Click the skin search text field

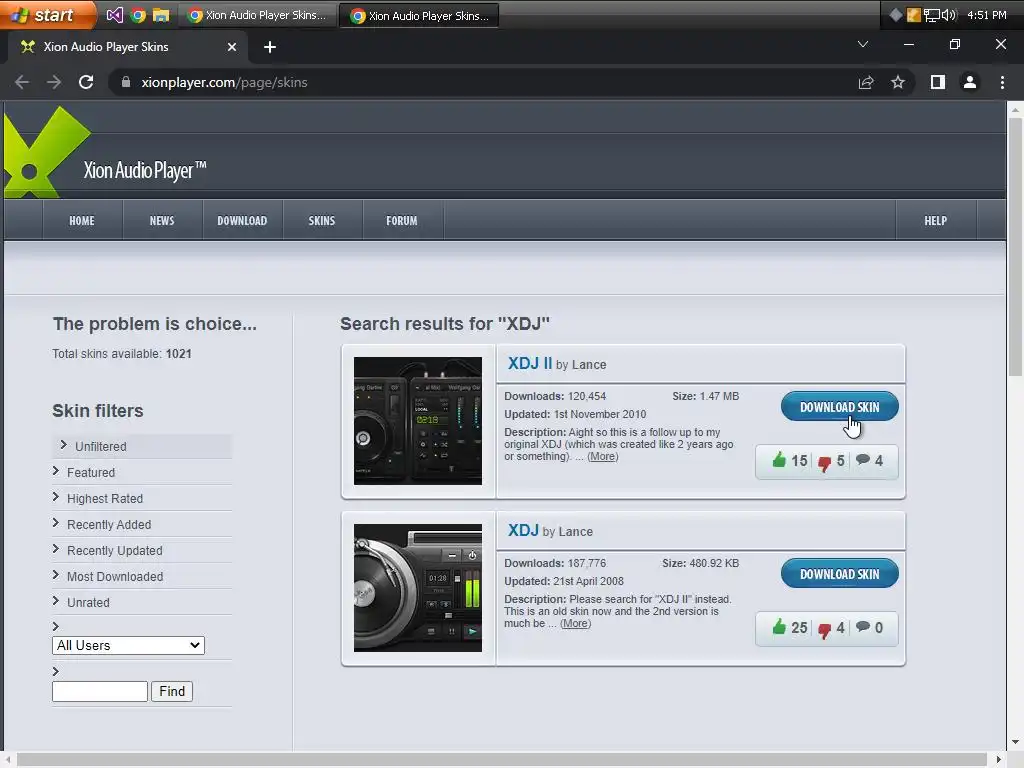click(x=100, y=691)
